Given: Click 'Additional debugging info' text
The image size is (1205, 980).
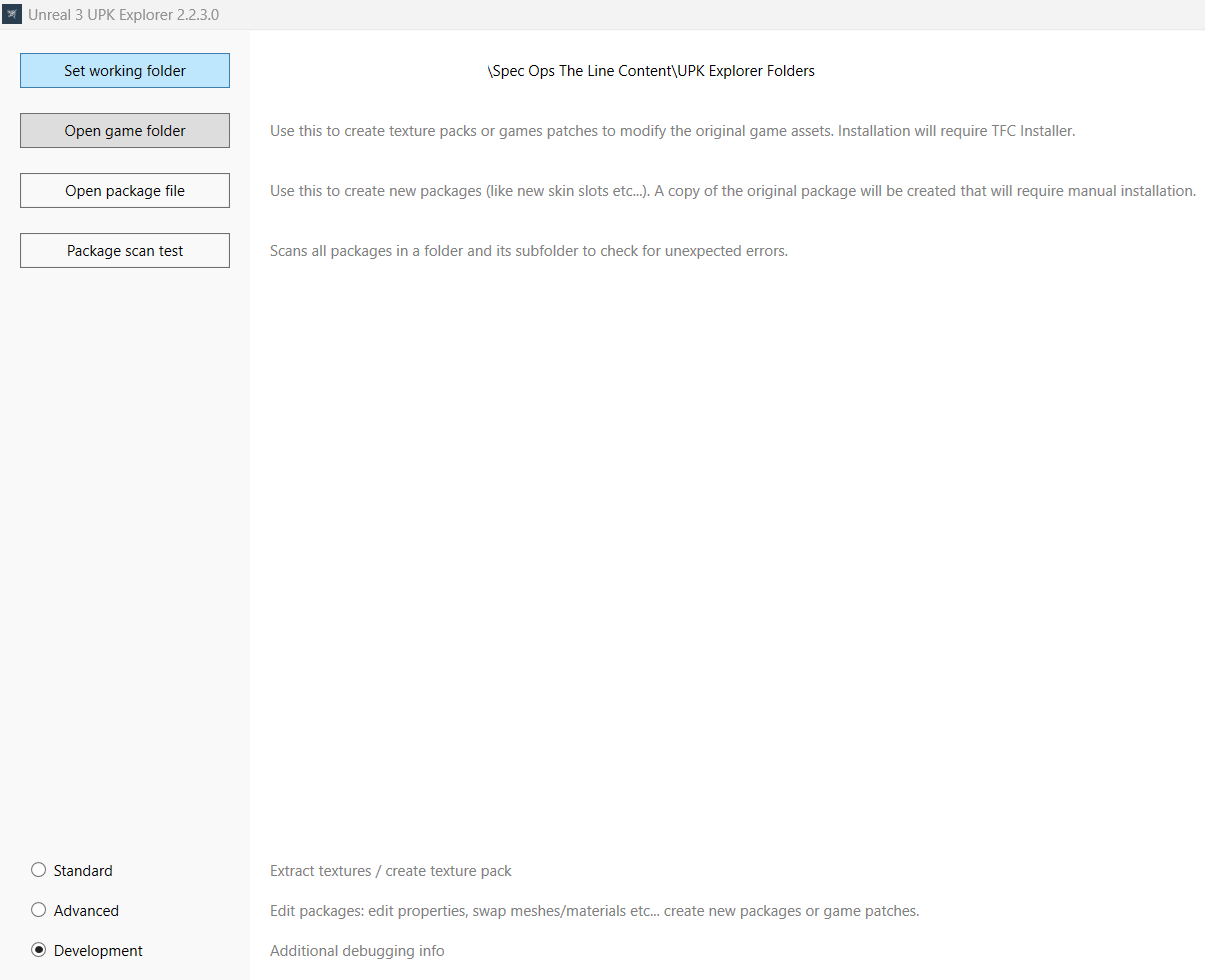Looking at the screenshot, I should point(357,951).
